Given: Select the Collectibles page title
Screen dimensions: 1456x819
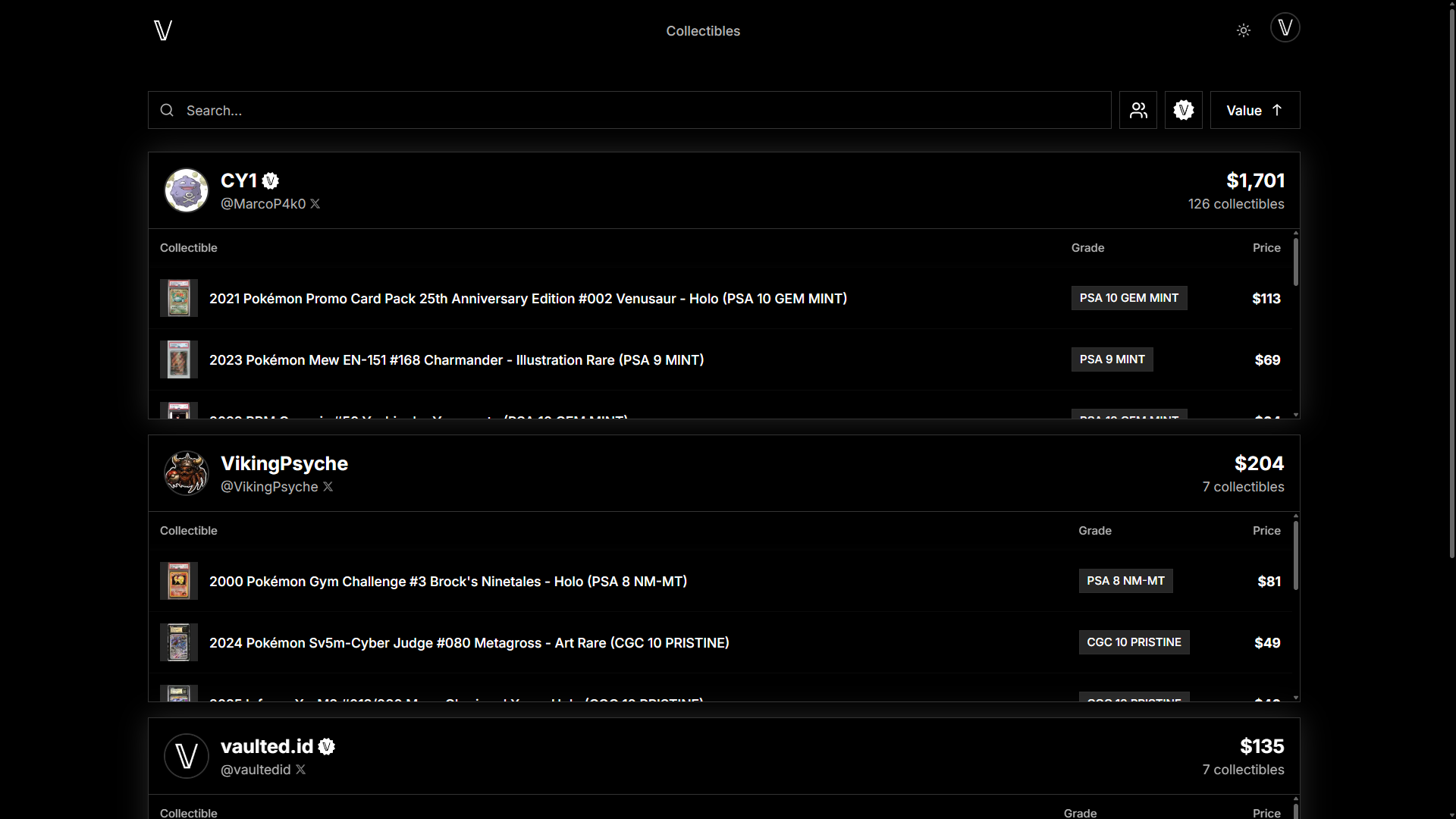Looking at the screenshot, I should (703, 30).
